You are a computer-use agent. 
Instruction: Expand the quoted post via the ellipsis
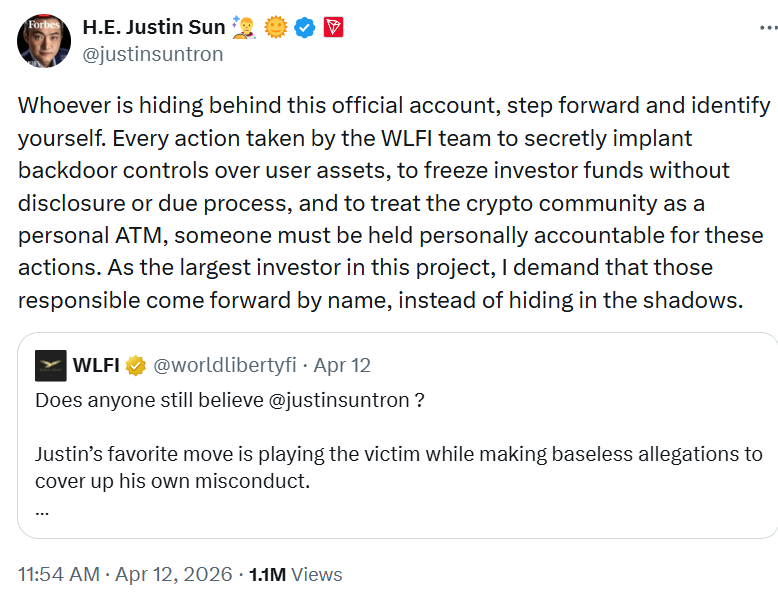[x=42, y=507]
